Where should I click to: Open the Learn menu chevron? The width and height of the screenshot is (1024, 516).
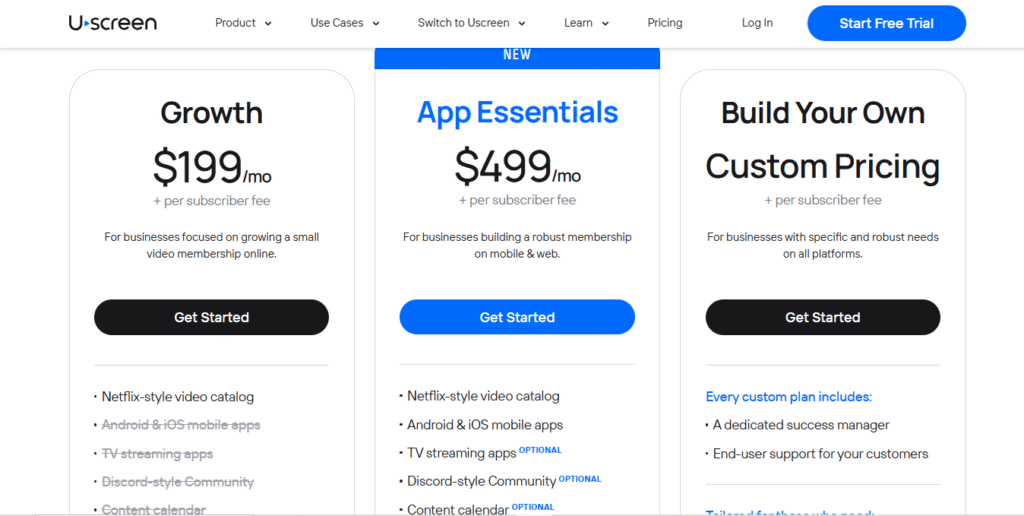[x=605, y=24]
